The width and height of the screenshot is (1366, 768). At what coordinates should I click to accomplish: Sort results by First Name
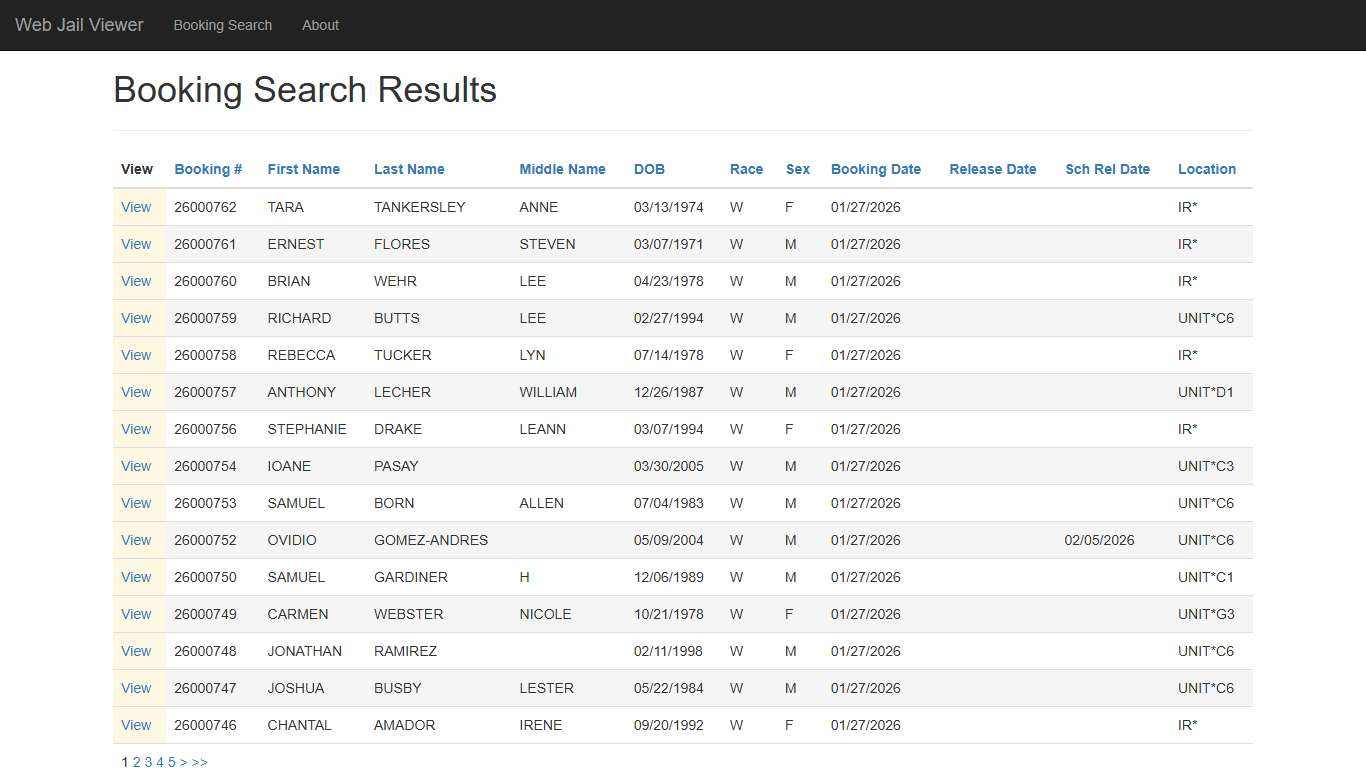click(x=303, y=169)
